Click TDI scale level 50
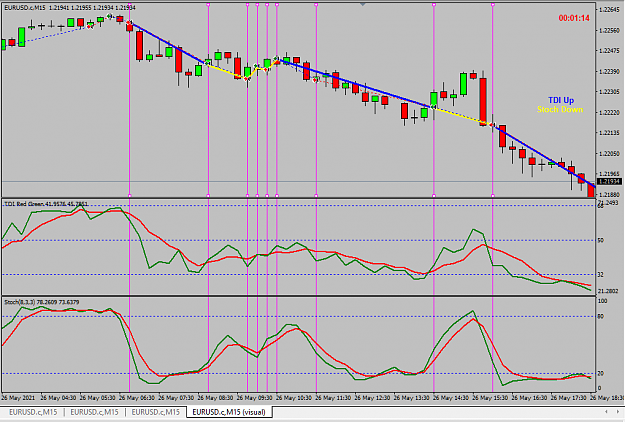 click(601, 240)
